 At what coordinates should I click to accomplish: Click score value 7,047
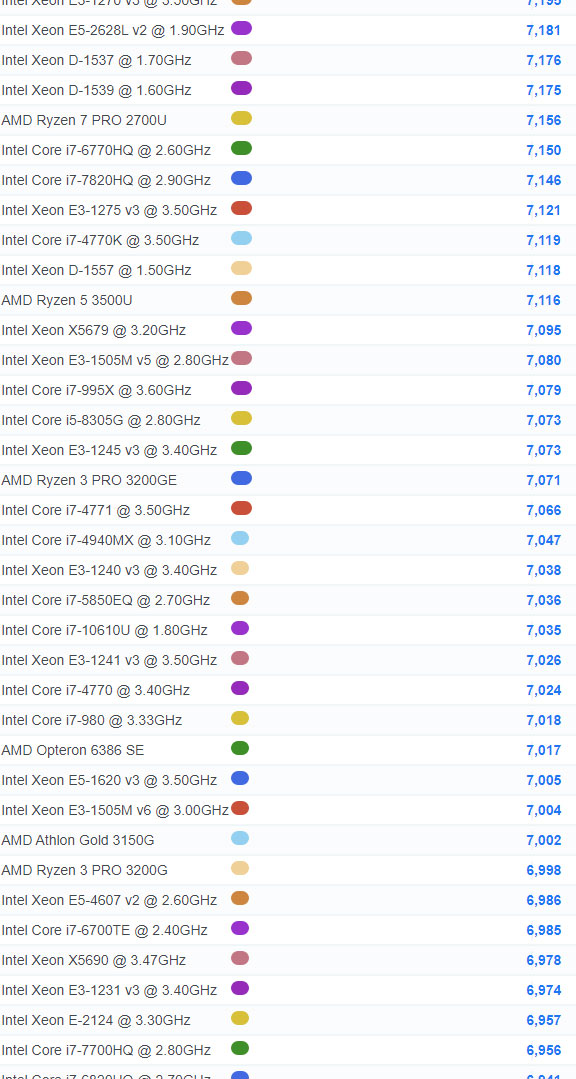544,541
